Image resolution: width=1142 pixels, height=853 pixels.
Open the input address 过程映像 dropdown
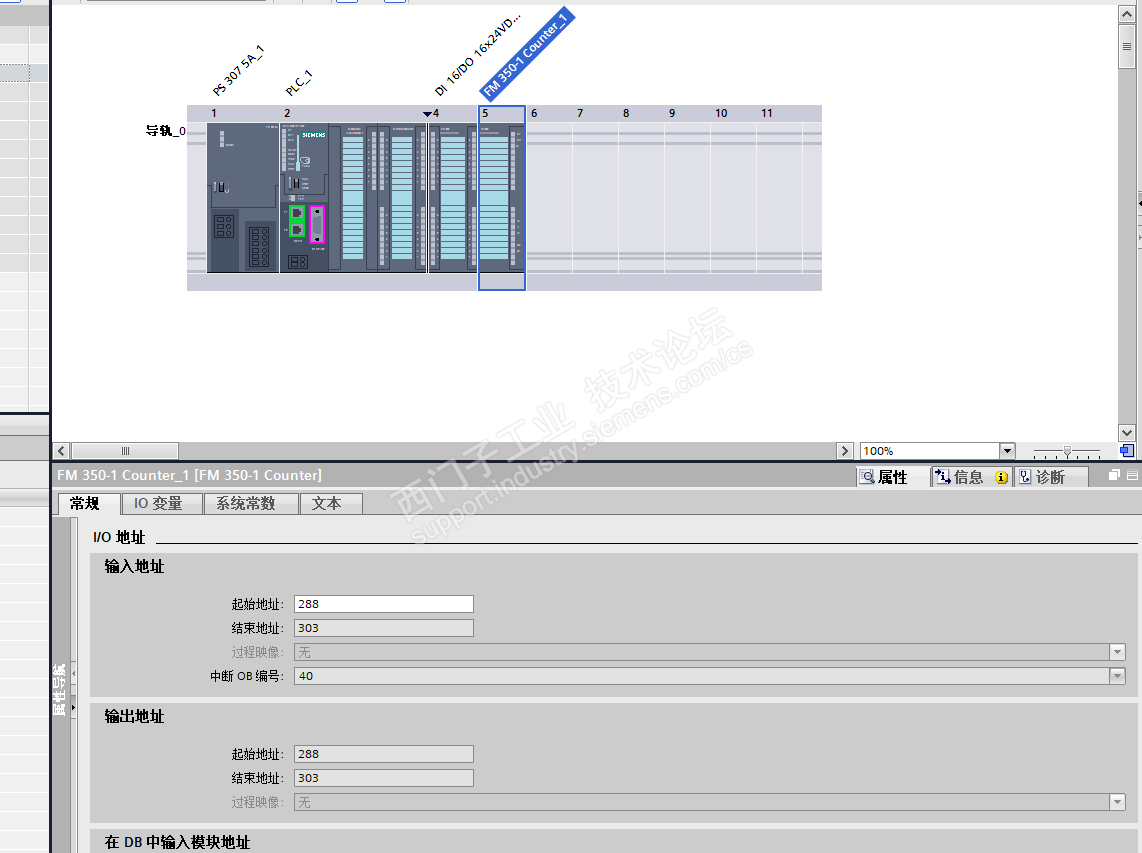1117,652
